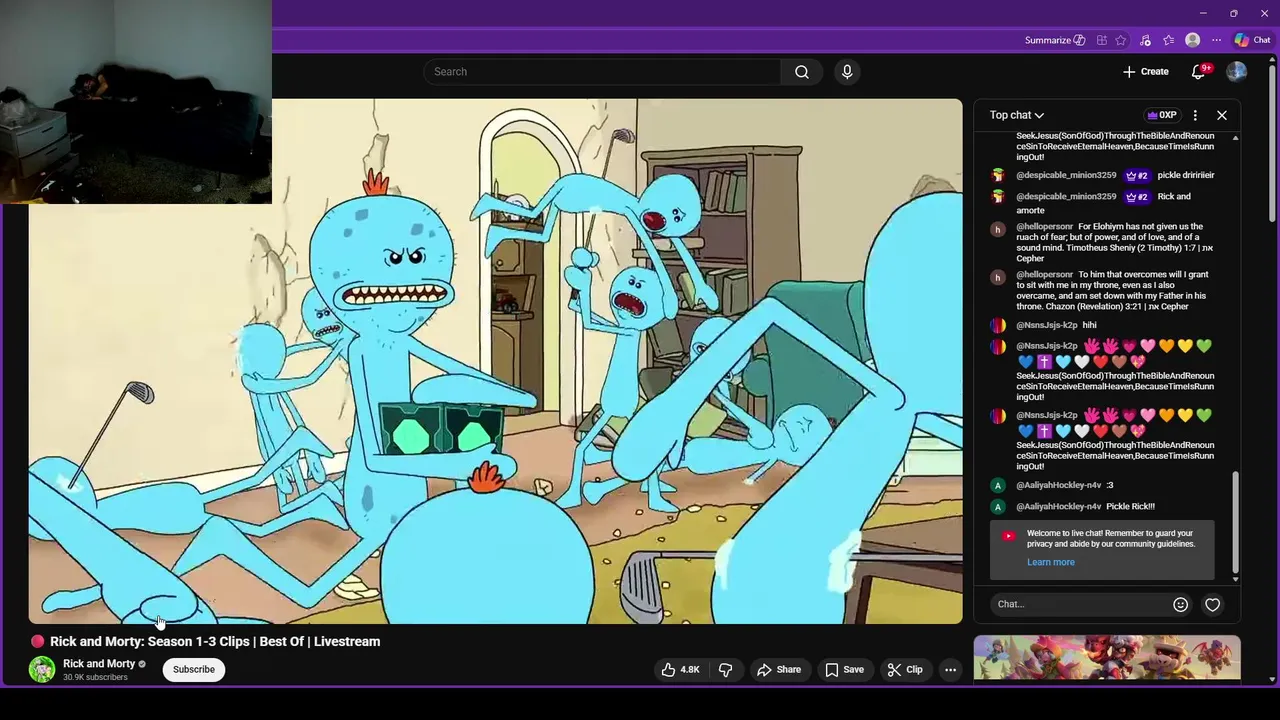
Task: Click the verified checkmark beside channel name
Action: tap(142, 664)
